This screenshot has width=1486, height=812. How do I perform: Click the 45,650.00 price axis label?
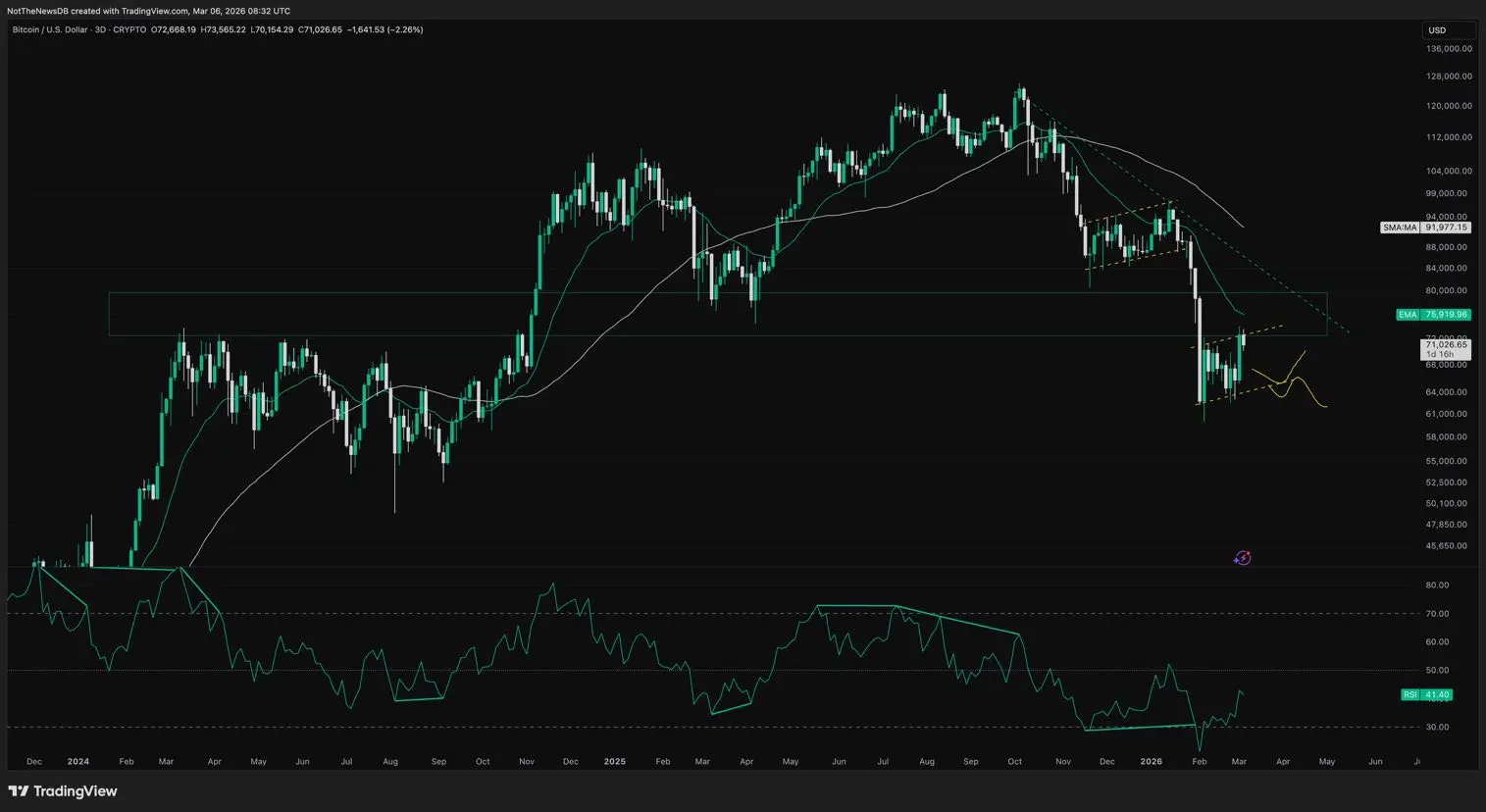click(1446, 546)
